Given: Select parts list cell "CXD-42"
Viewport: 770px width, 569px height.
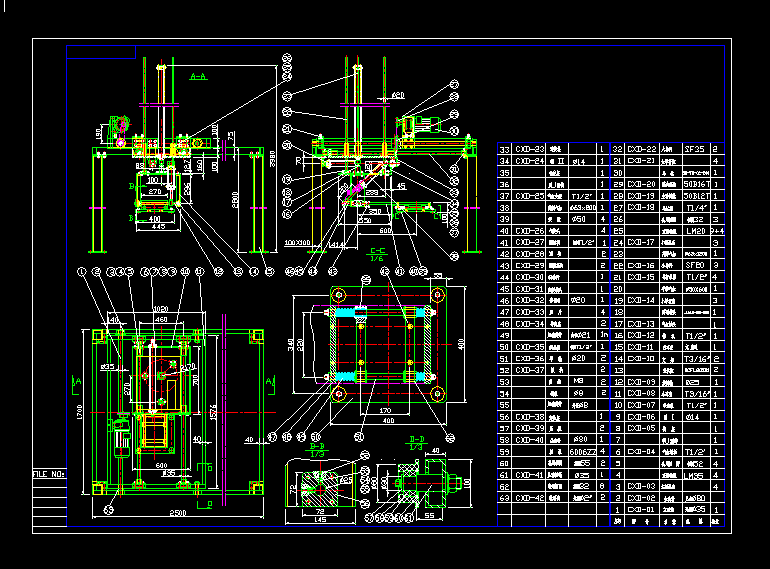Looking at the screenshot, I should click(530, 498).
